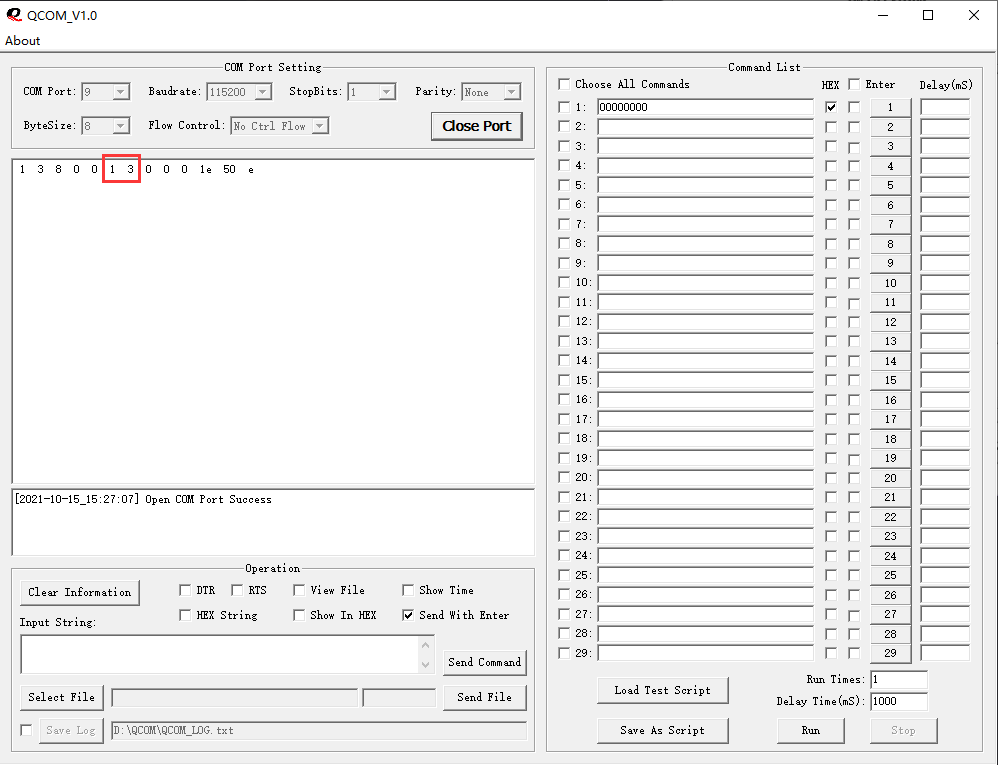Toggle the Show In HEX checkbox
The image size is (998, 765).
click(x=299, y=615)
